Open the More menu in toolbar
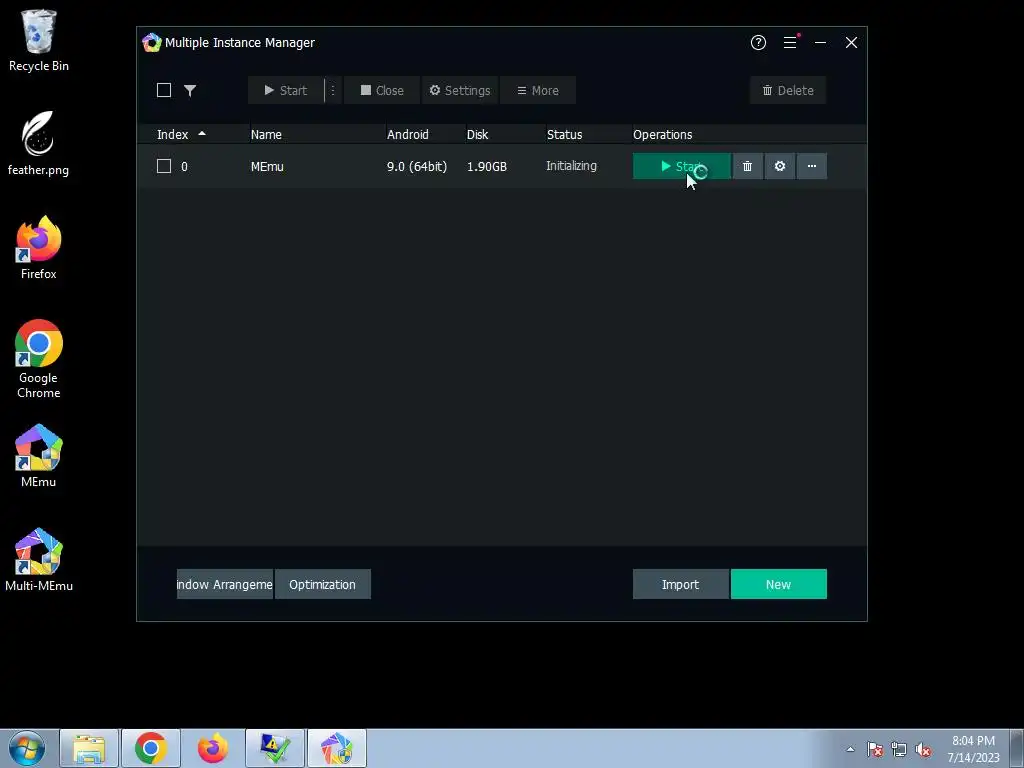The height and width of the screenshot is (768, 1024). (537, 90)
